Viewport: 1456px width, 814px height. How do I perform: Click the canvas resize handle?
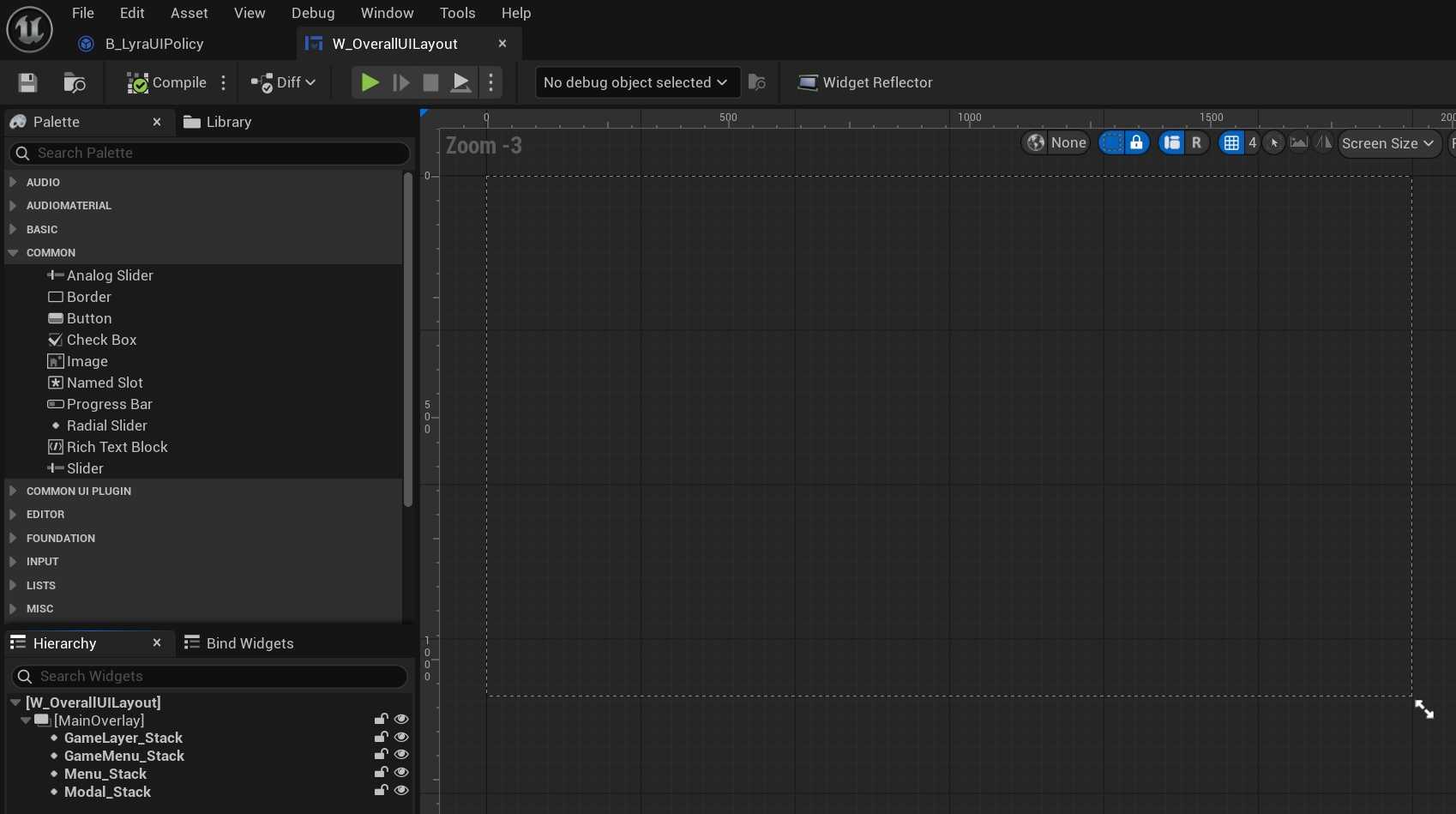pyautogui.click(x=1423, y=709)
